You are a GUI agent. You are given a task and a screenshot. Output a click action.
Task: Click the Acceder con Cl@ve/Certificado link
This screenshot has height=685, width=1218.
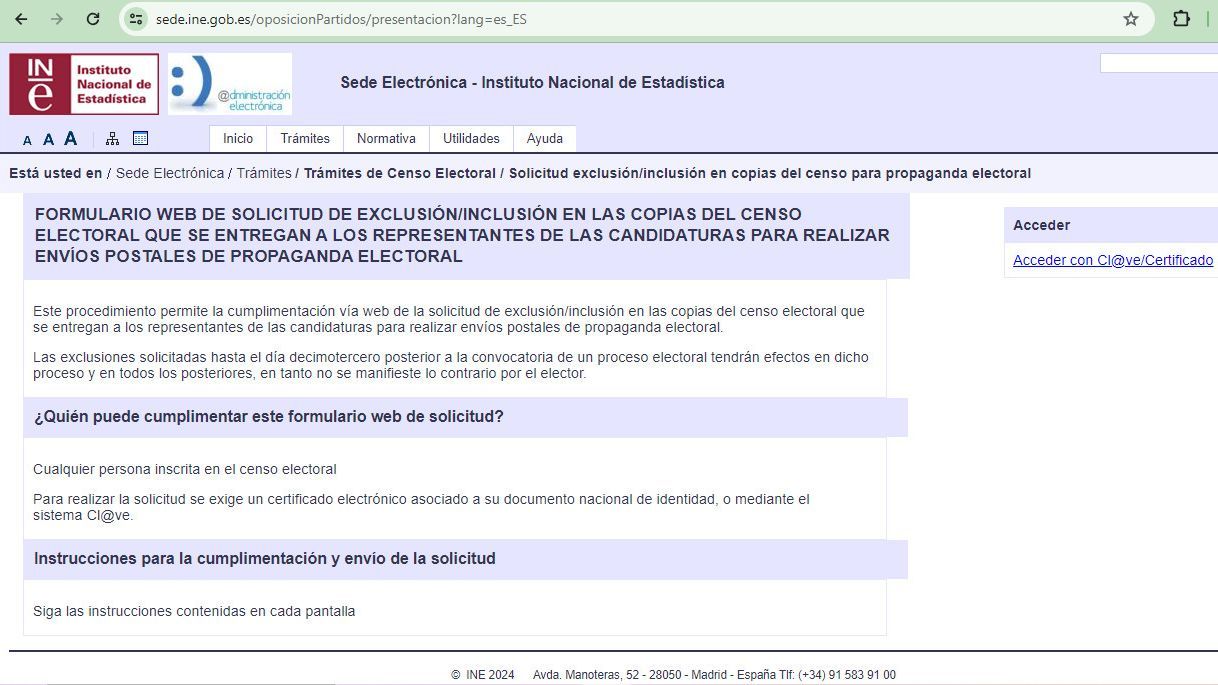click(x=1113, y=260)
